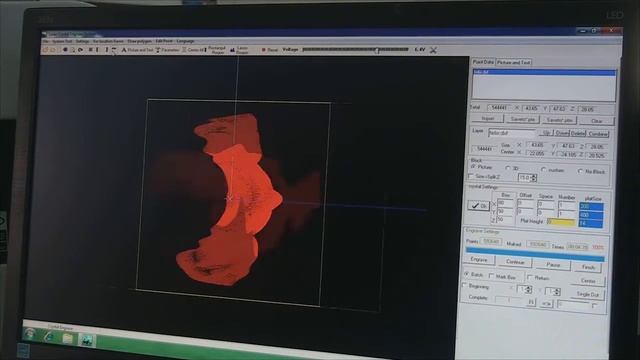Screen dimensions: 640x360
Task: Open the Settings menu
Action: coord(82,41)
